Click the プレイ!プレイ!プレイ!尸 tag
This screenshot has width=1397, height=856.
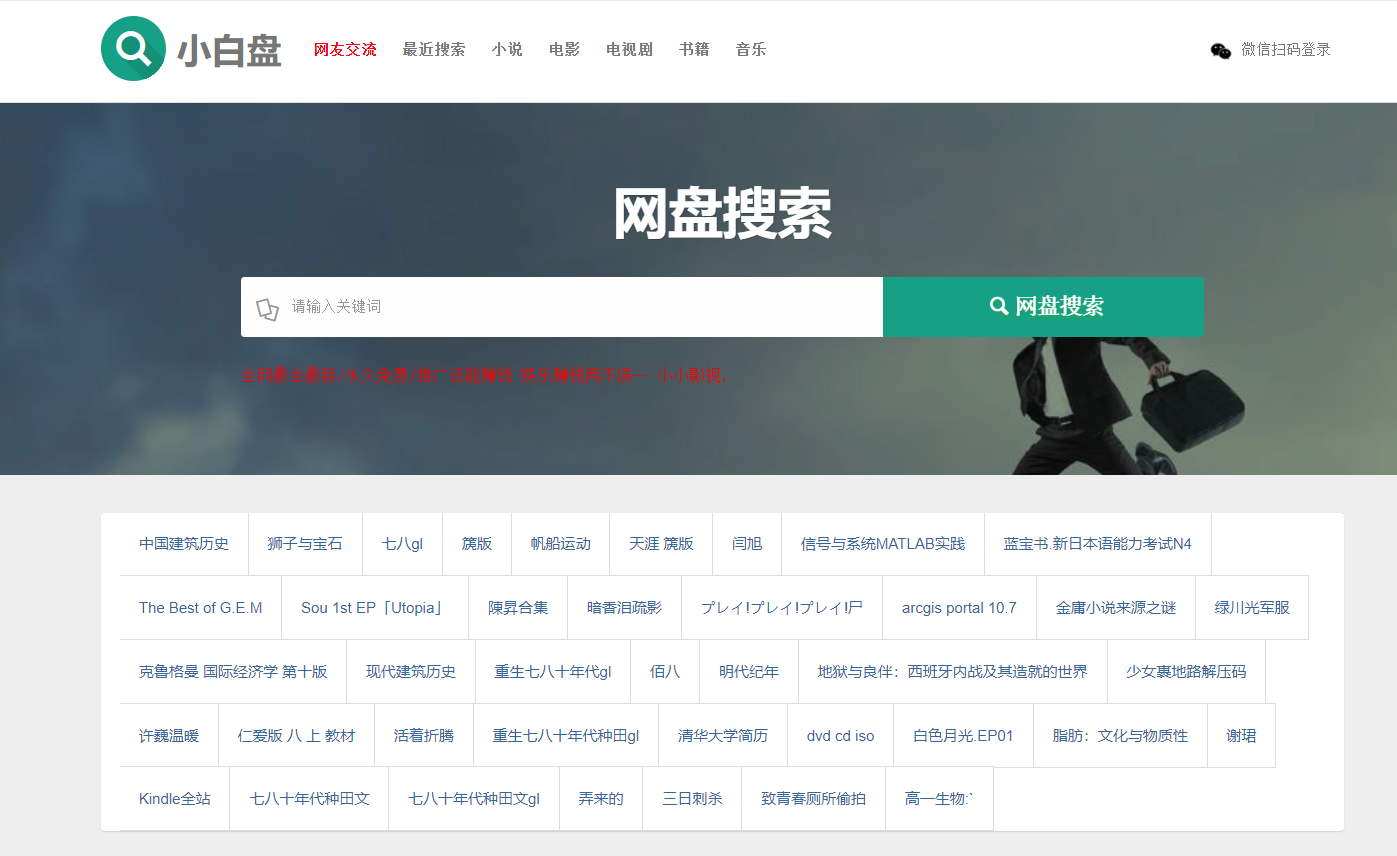782,608
